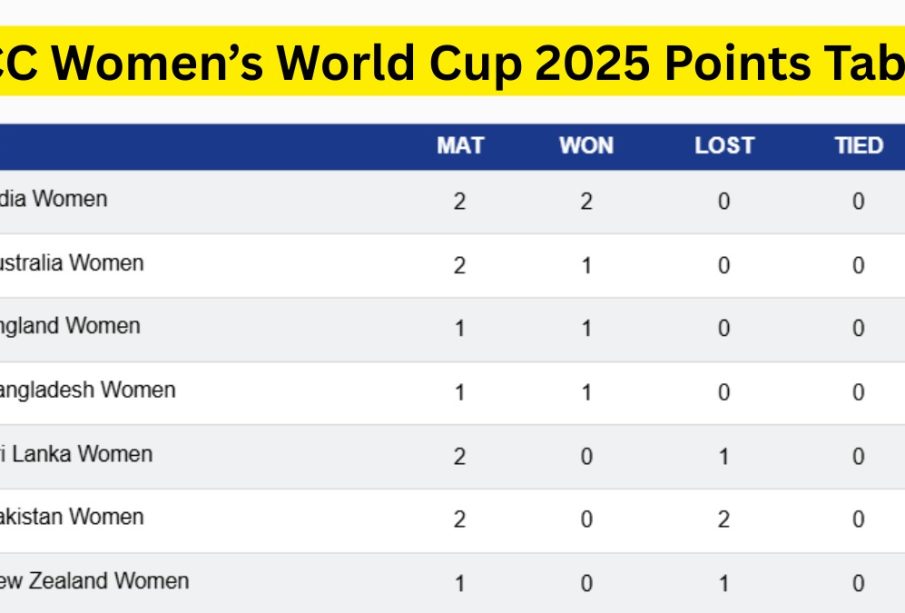This screenshot has width=905, height=613.
Task: Click the TIED column header
Action: tap(859, 146)
